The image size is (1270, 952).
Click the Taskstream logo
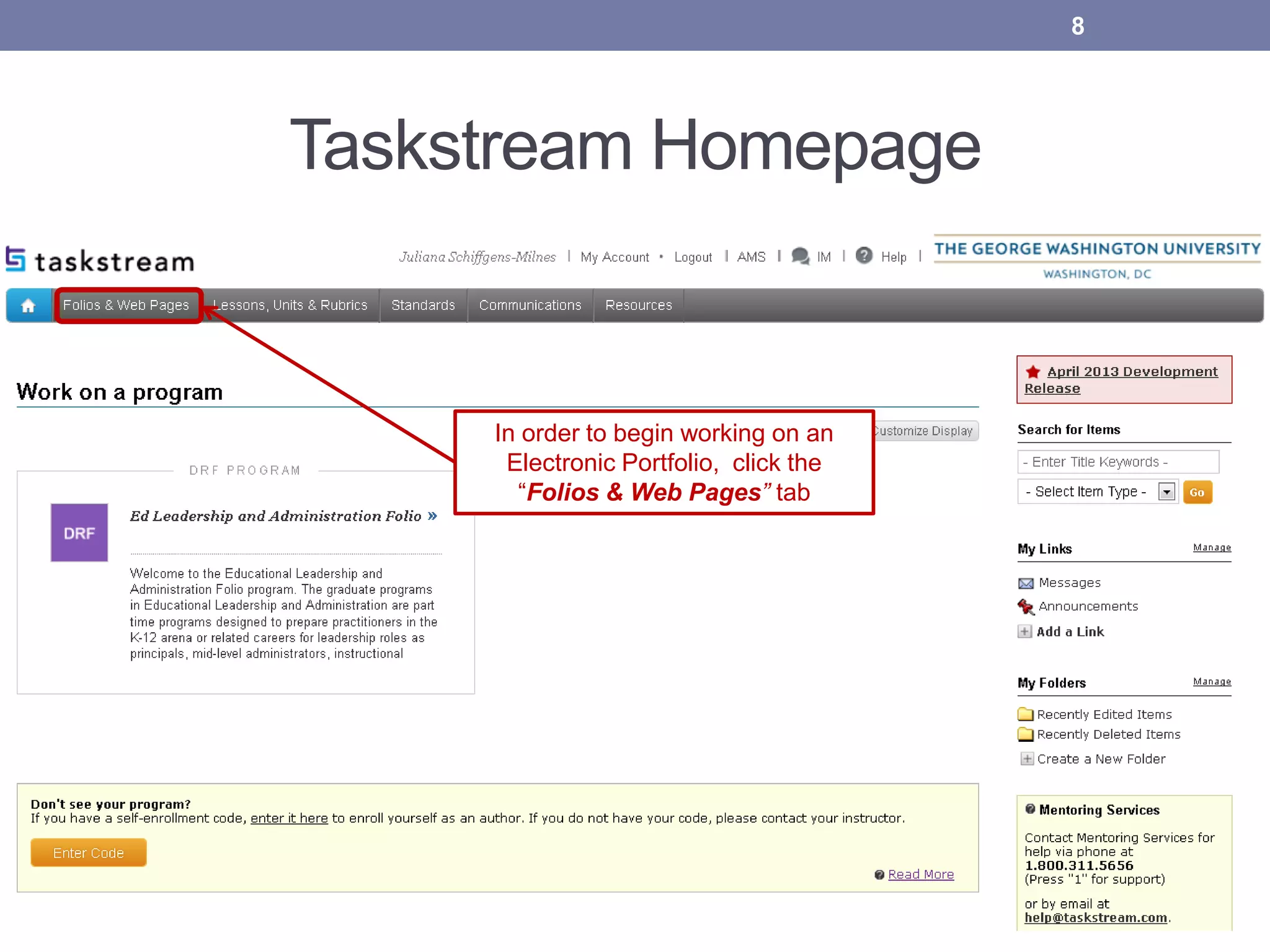(x=100, y=260)
